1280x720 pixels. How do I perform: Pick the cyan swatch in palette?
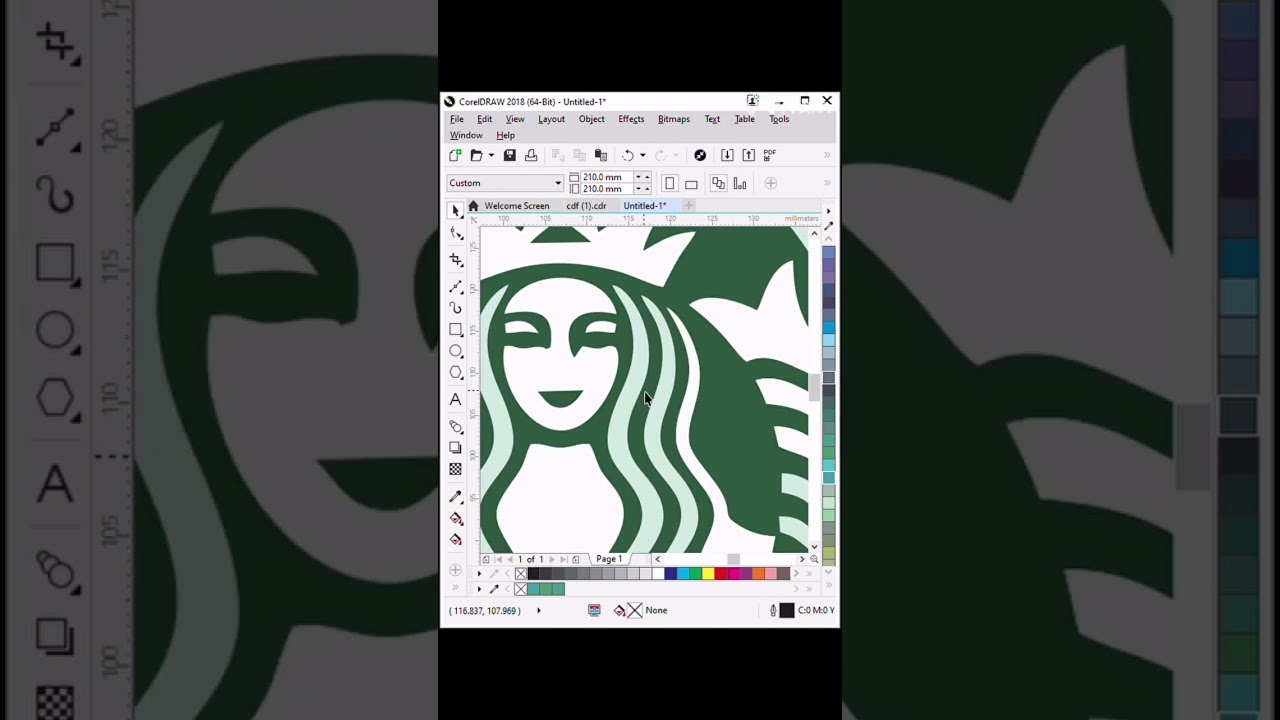tap(683, 574)
